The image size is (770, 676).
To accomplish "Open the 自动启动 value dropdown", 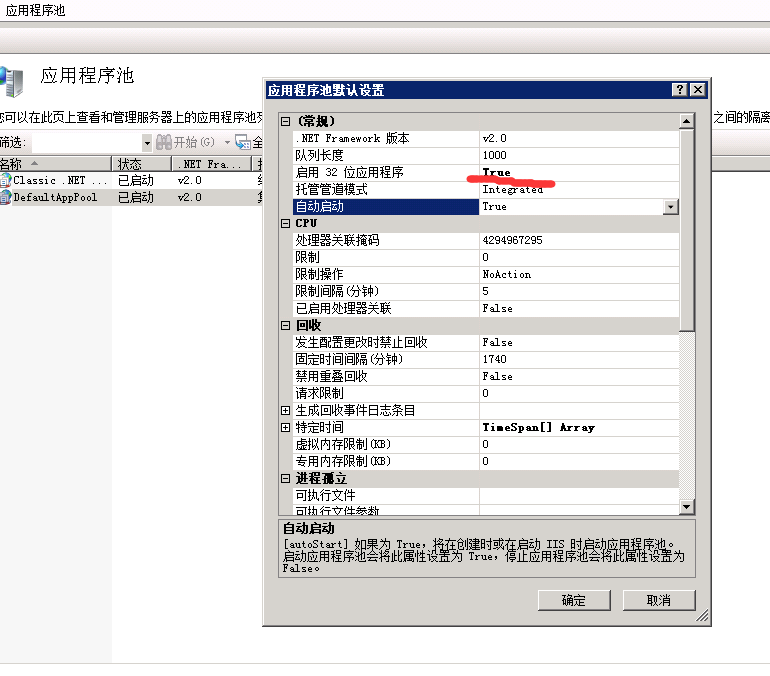I will 670,207.
